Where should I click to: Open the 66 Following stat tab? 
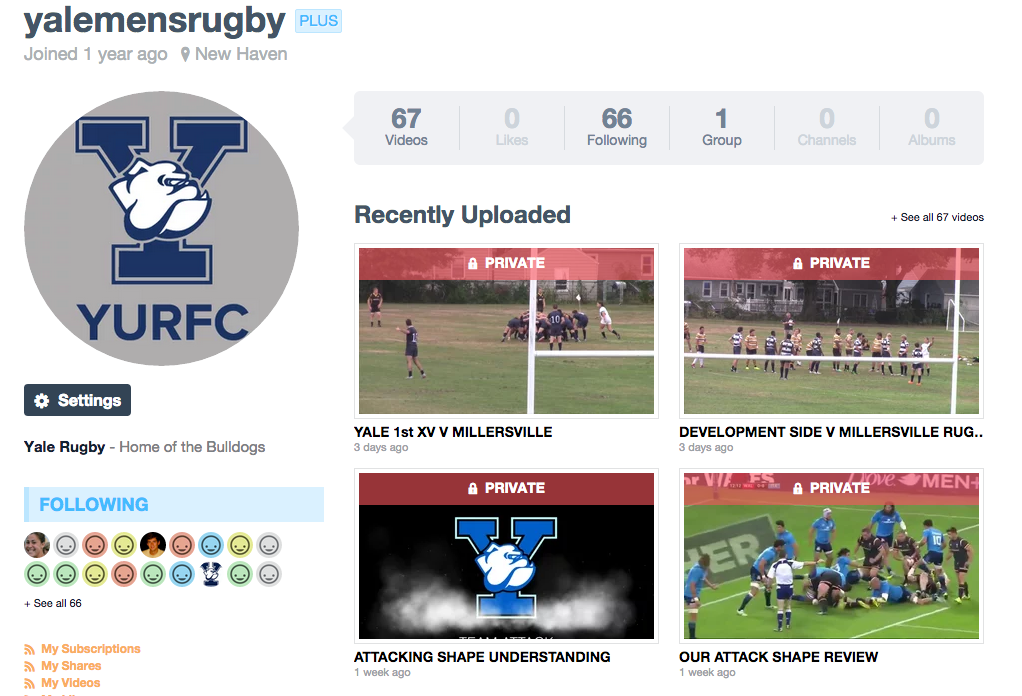point(617,128)
